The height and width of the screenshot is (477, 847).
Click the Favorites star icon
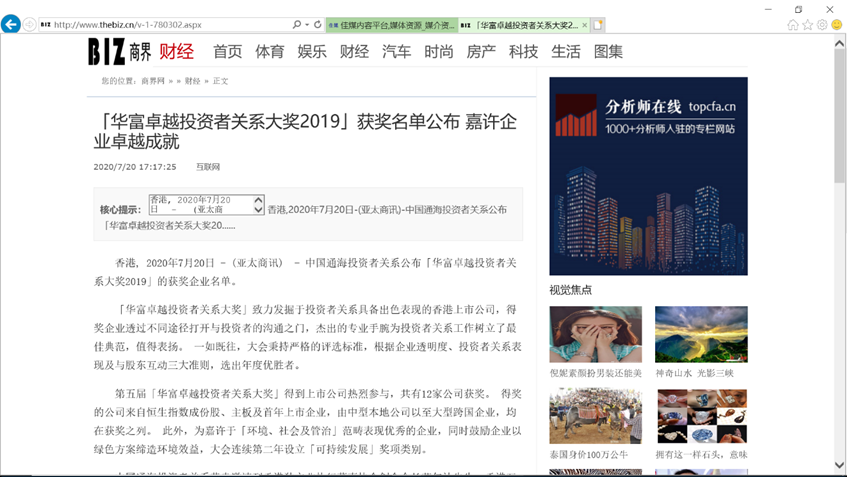[808, 25]
